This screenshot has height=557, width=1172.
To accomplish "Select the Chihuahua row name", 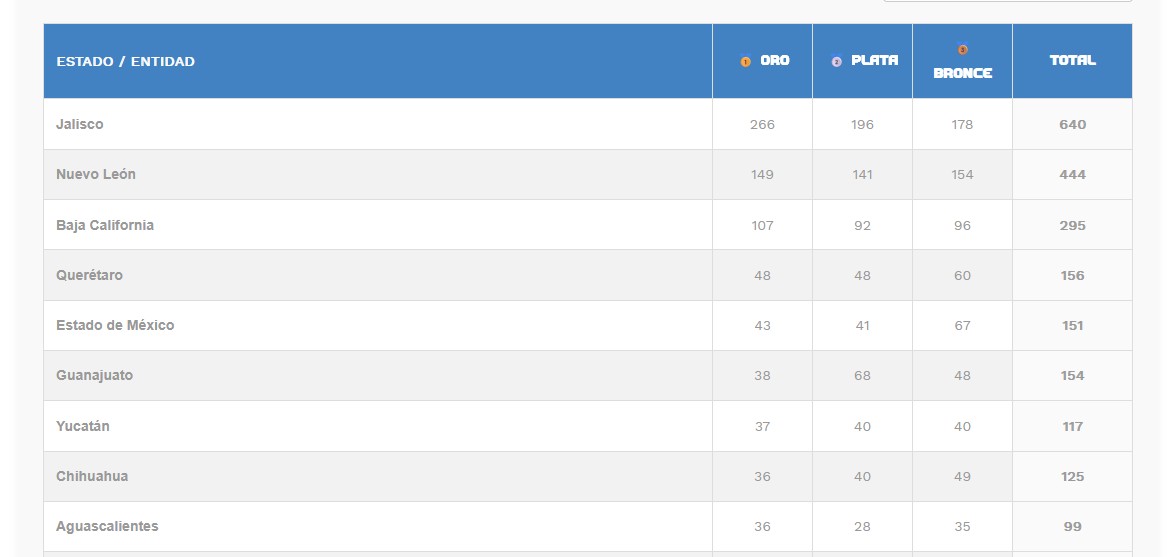I will click(x=92, y=476).
